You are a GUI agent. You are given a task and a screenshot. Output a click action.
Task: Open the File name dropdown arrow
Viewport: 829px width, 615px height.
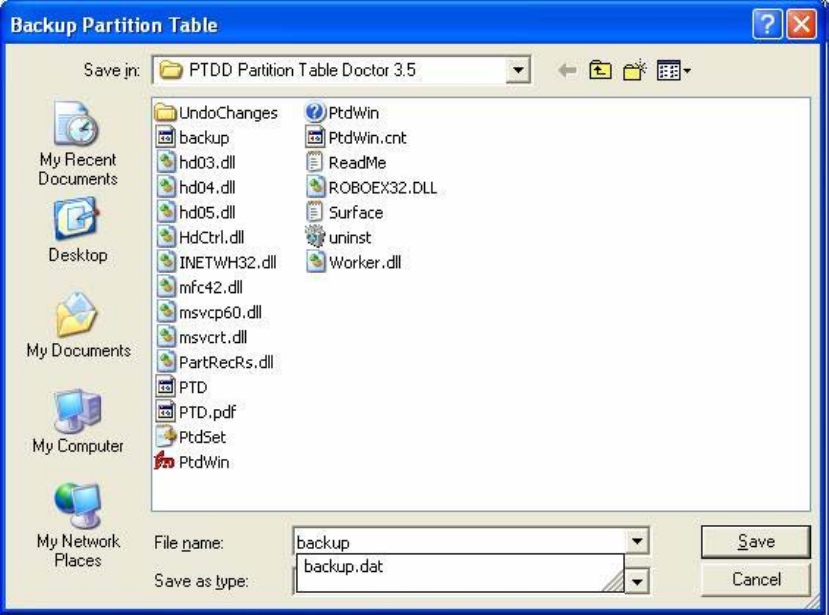[x=637, y=541]
